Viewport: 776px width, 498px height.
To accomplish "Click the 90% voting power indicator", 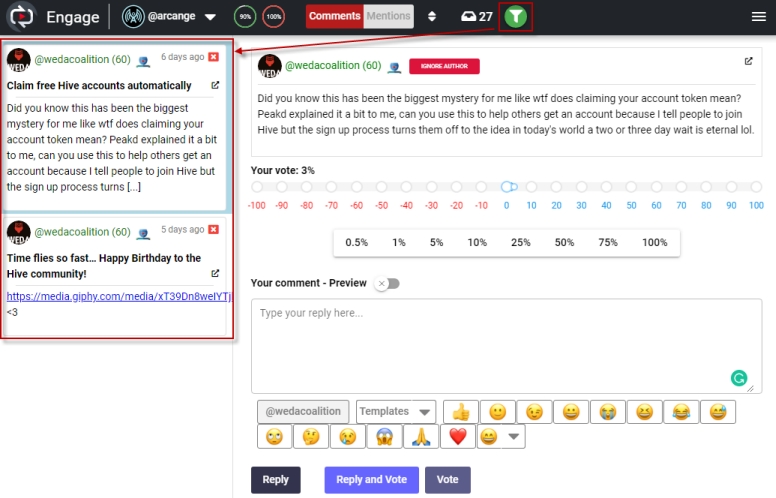I will (x=245, y=17).
